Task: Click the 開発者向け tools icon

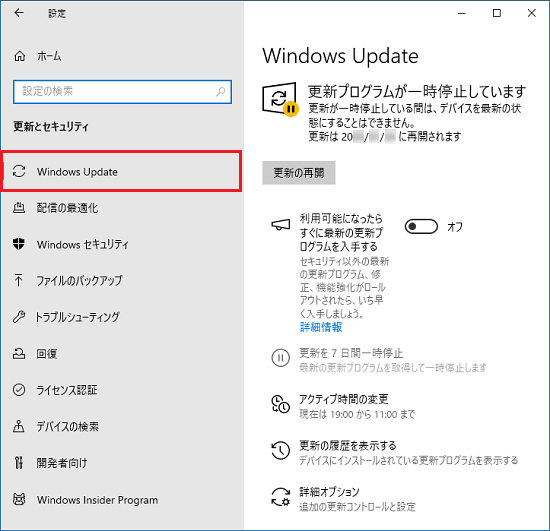Action: pos(19,463)
